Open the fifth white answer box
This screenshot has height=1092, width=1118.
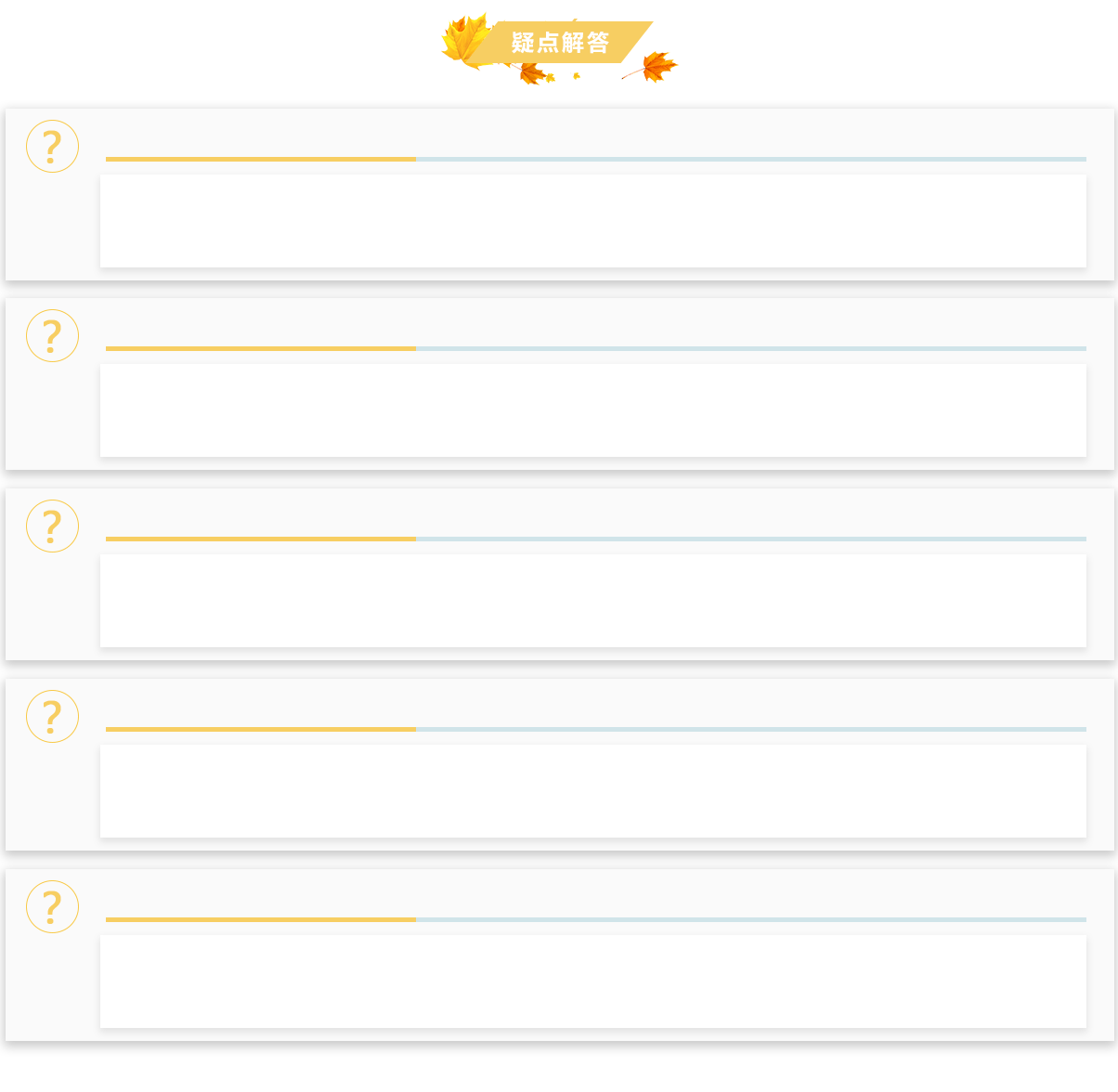(593, 981)
